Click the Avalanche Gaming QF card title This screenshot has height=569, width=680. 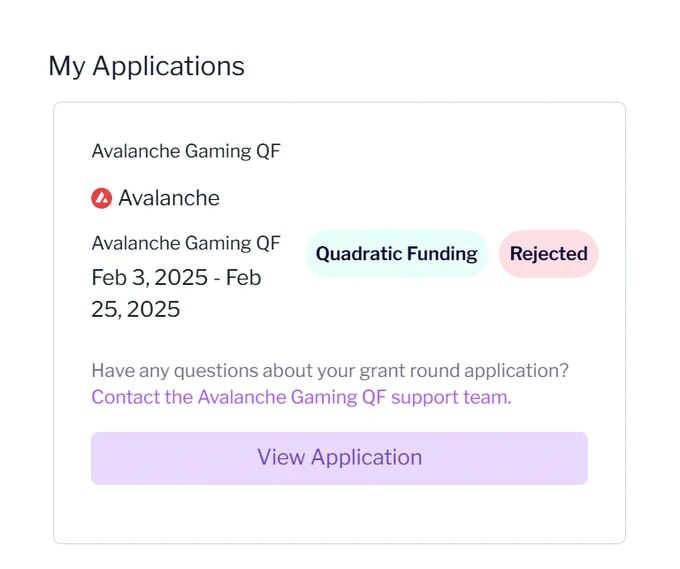(186, 151)
